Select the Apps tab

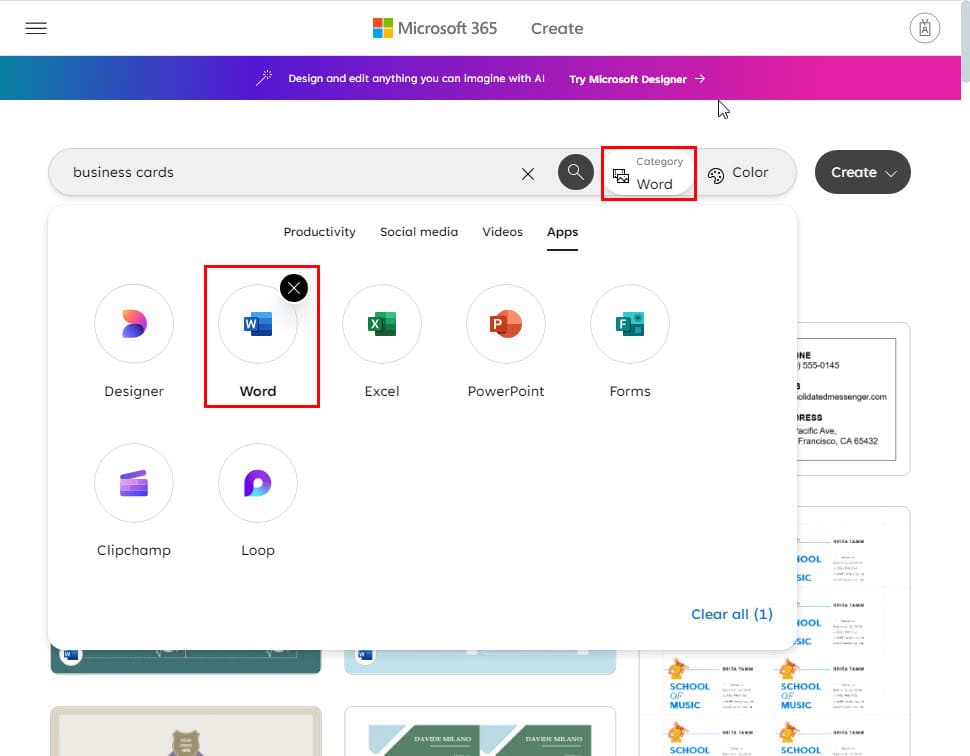(562, 232)
